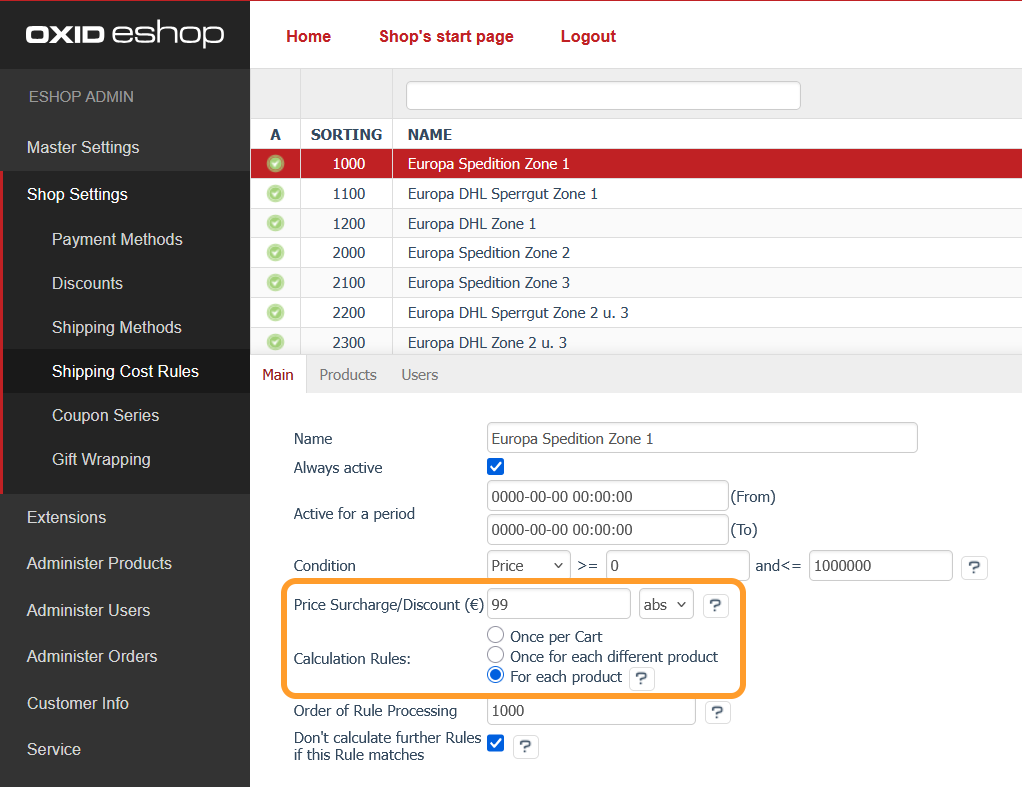The image size is (1022, 787).
Task: Switch to the Products tab
Action: tap(347, 375)
